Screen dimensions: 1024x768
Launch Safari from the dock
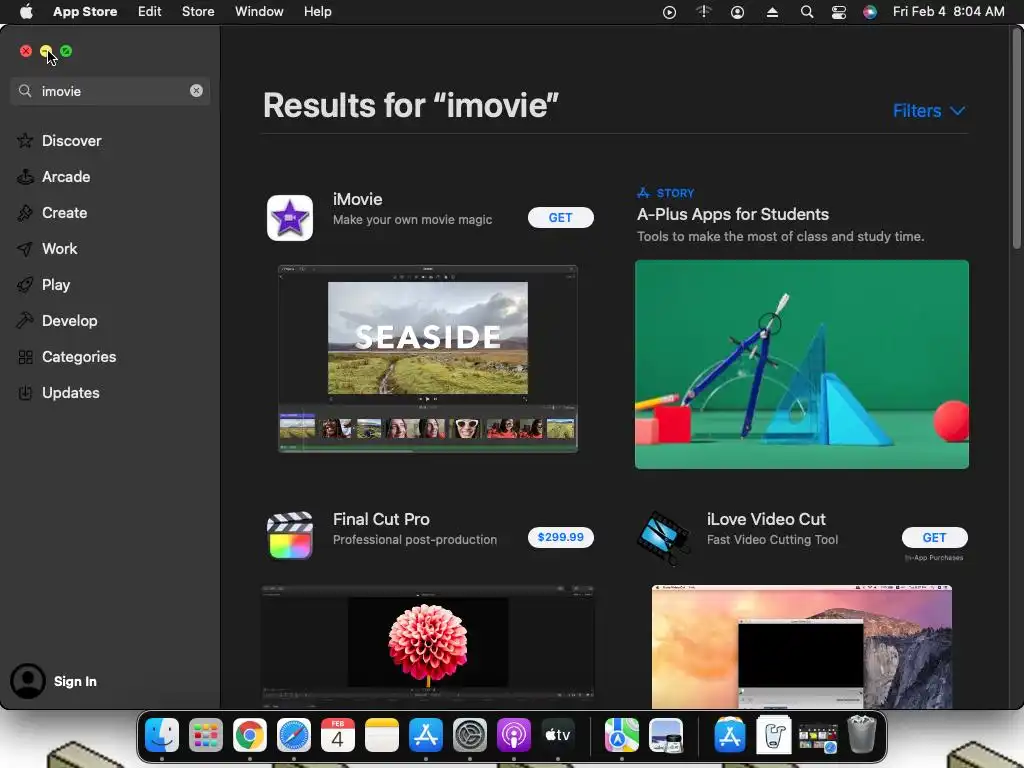click(294, 735)
